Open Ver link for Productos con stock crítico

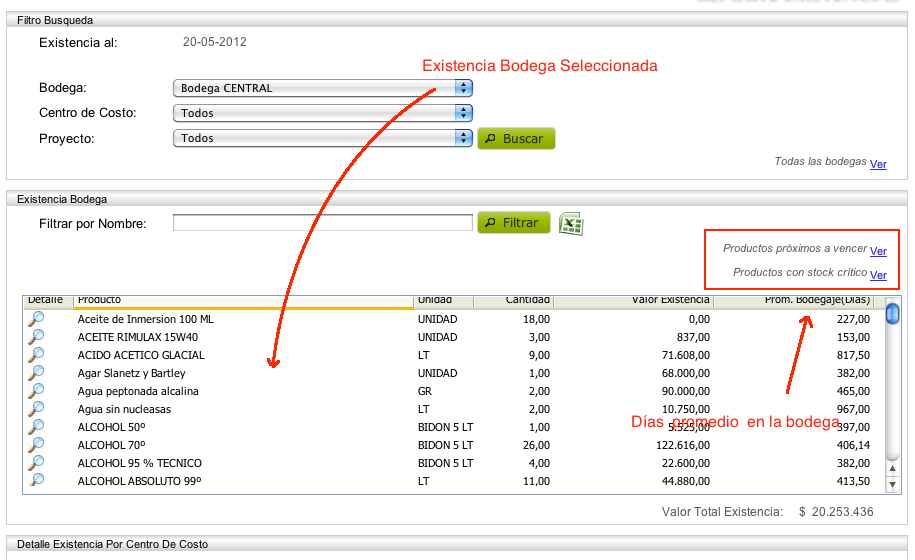[878, 275]
